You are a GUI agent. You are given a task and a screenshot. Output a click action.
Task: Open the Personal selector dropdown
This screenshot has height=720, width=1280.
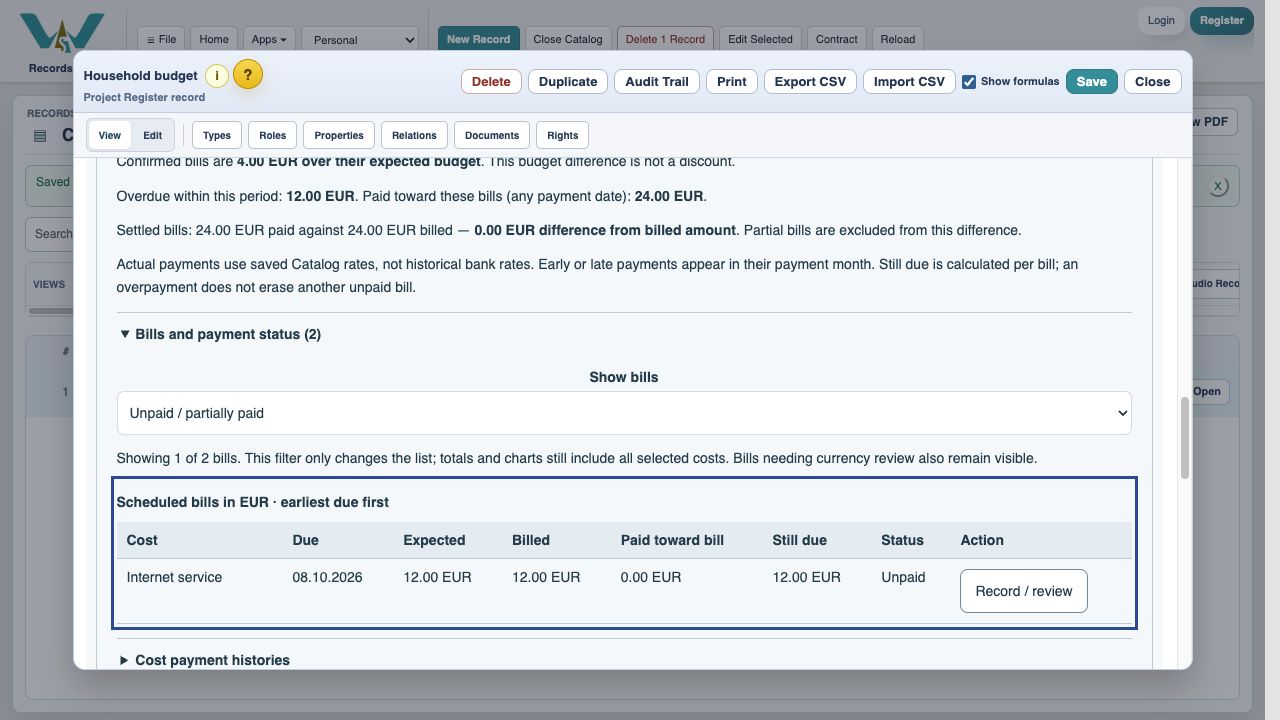point(360,39)
